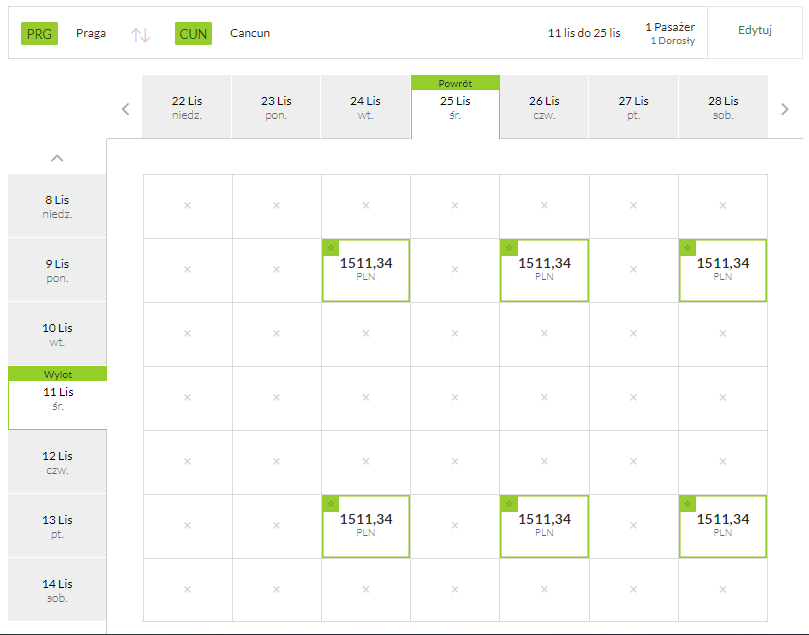809x635 pixels.
Task: Click star icon on 9 Lis / 24 Lis fare
Action: pyautogui.click(x=331, y=248)
